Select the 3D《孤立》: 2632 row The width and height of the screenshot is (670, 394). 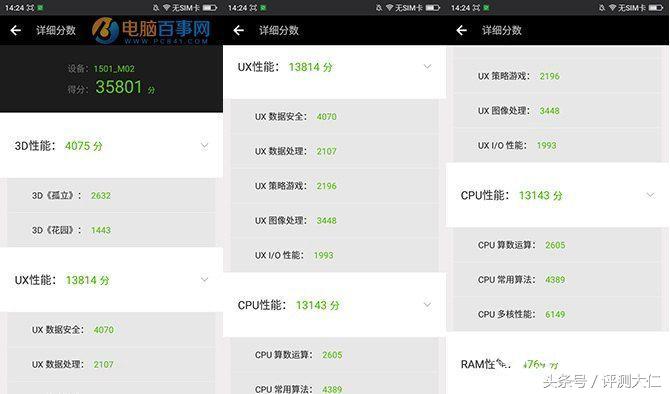tap(111, 195)
